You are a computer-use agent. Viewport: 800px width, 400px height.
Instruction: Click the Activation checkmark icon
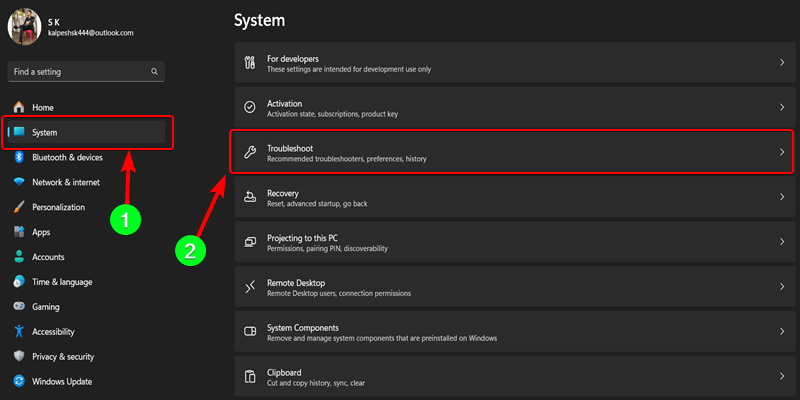(250, 108)
